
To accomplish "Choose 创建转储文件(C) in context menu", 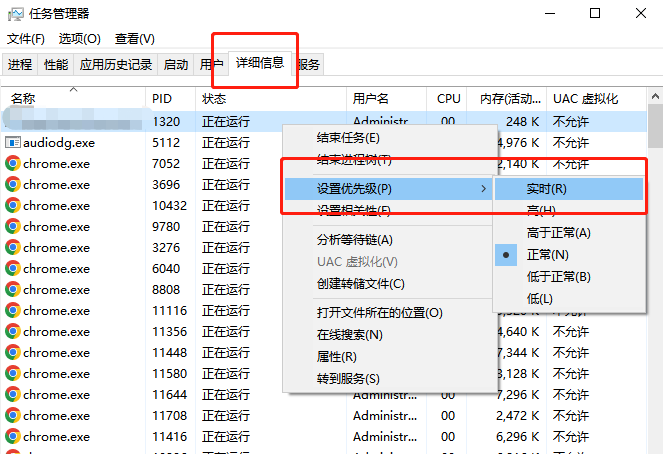I will pos(390,284).
